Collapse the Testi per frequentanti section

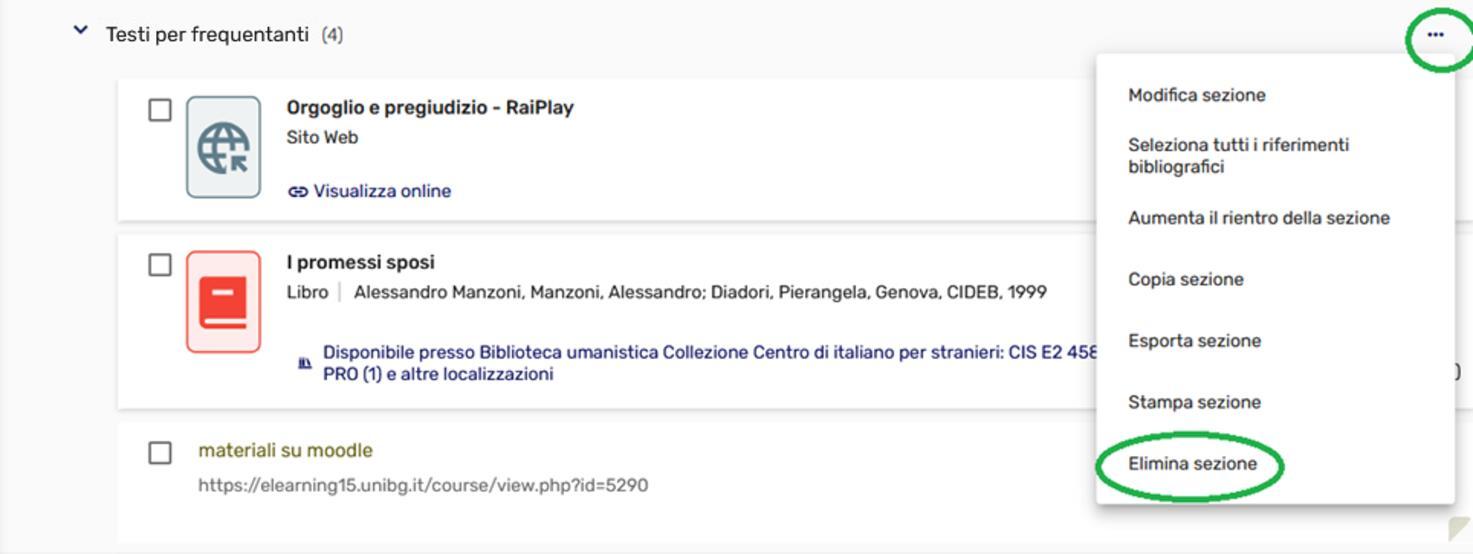pos(81,31)
